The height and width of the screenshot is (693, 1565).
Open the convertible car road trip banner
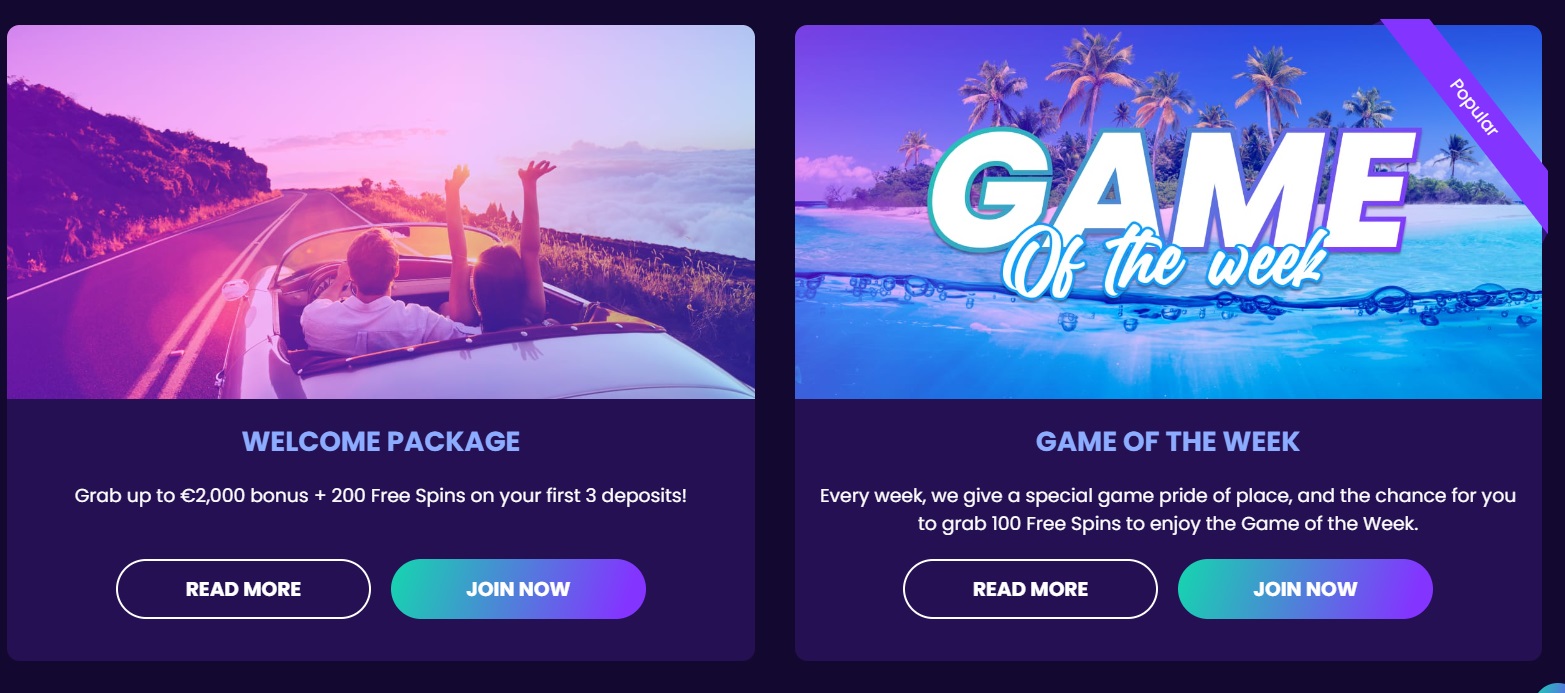coord(381,212)
